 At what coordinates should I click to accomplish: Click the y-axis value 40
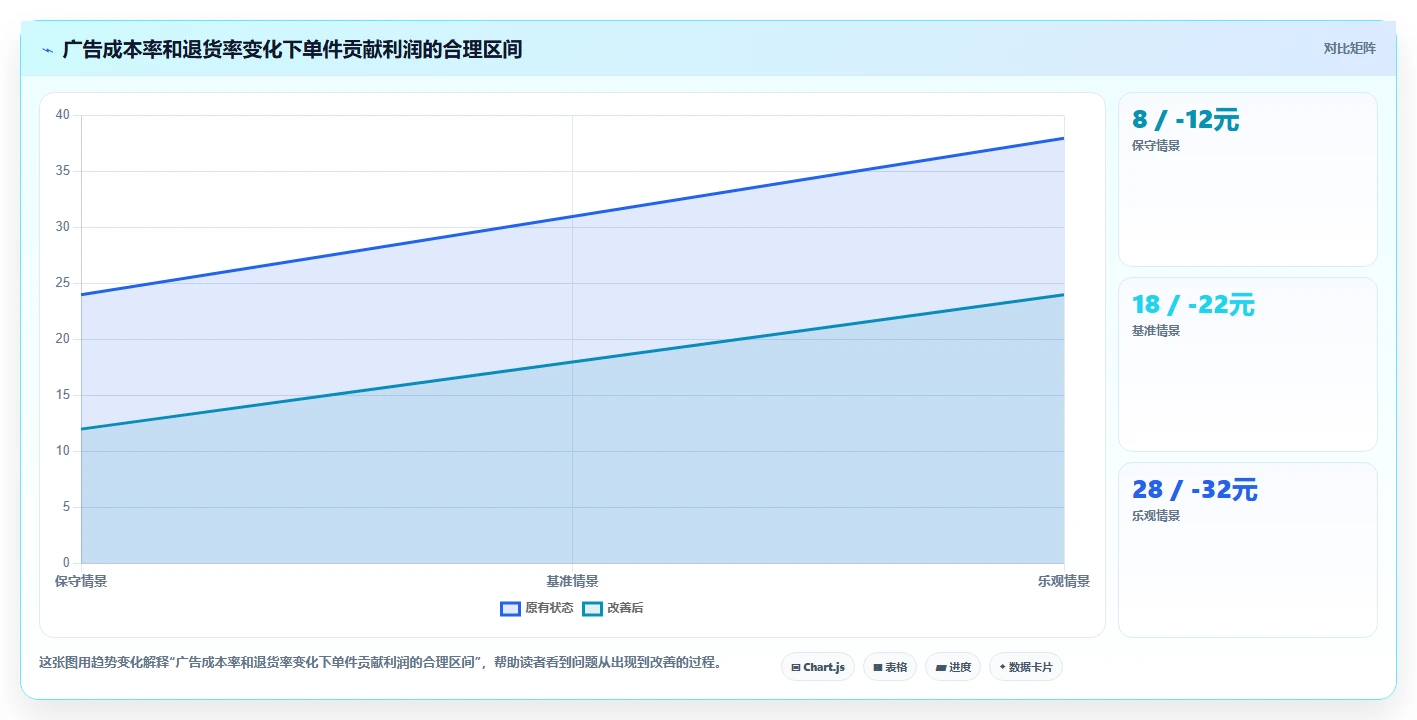[x=63, y=115]
